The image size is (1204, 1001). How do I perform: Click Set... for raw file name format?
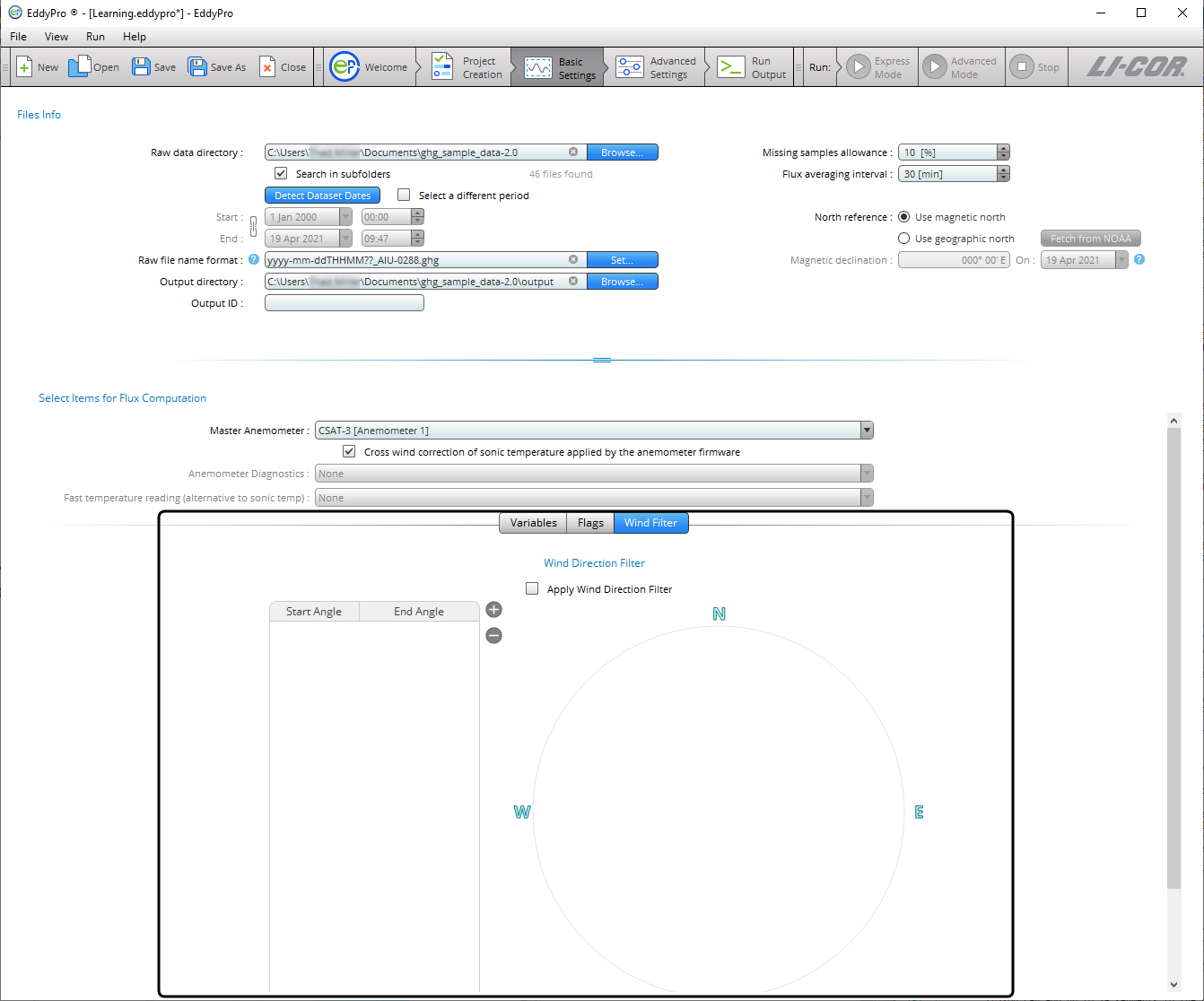pyautogui.click(x=623, y=260)
